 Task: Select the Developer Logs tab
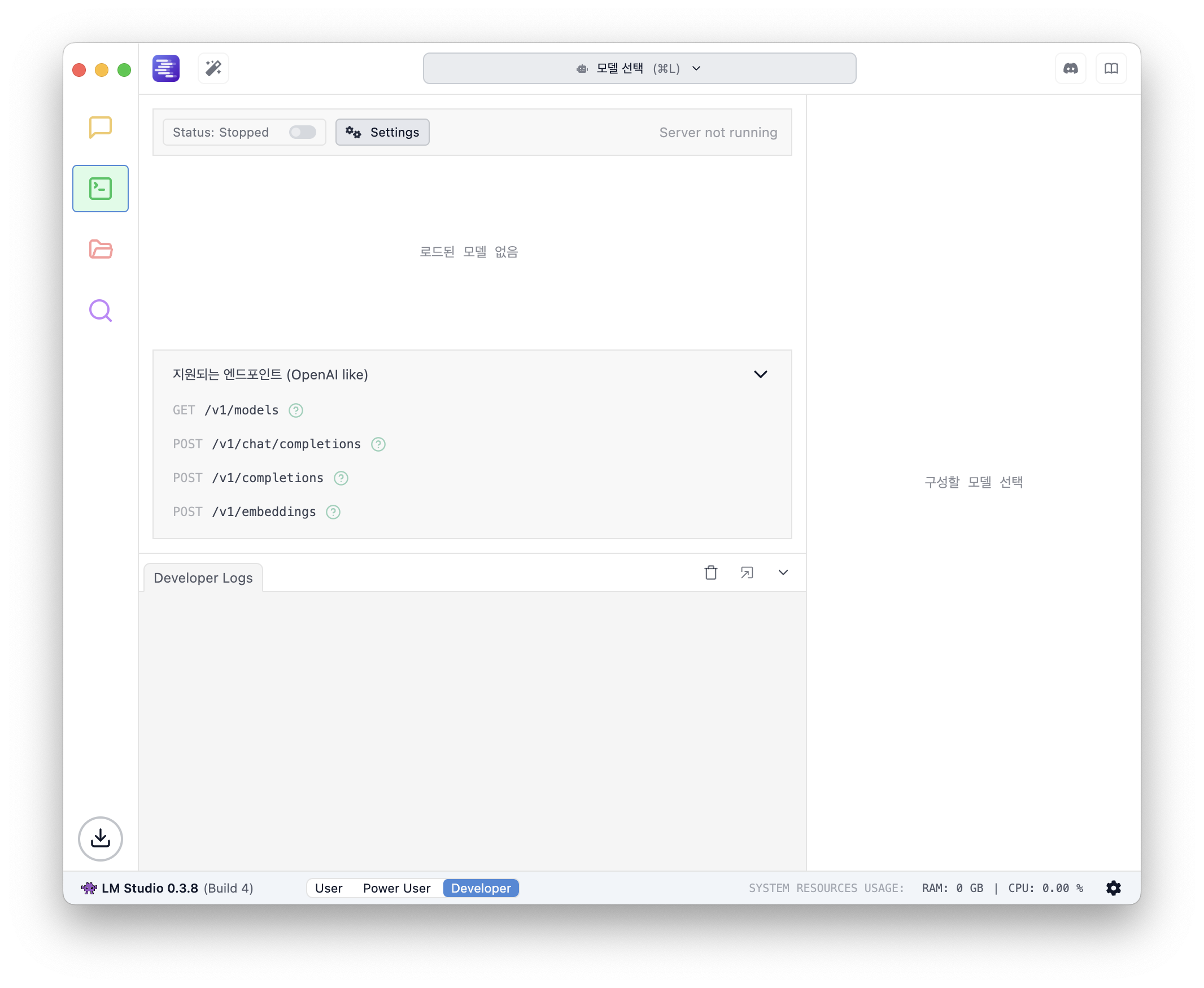pos(203,578)
